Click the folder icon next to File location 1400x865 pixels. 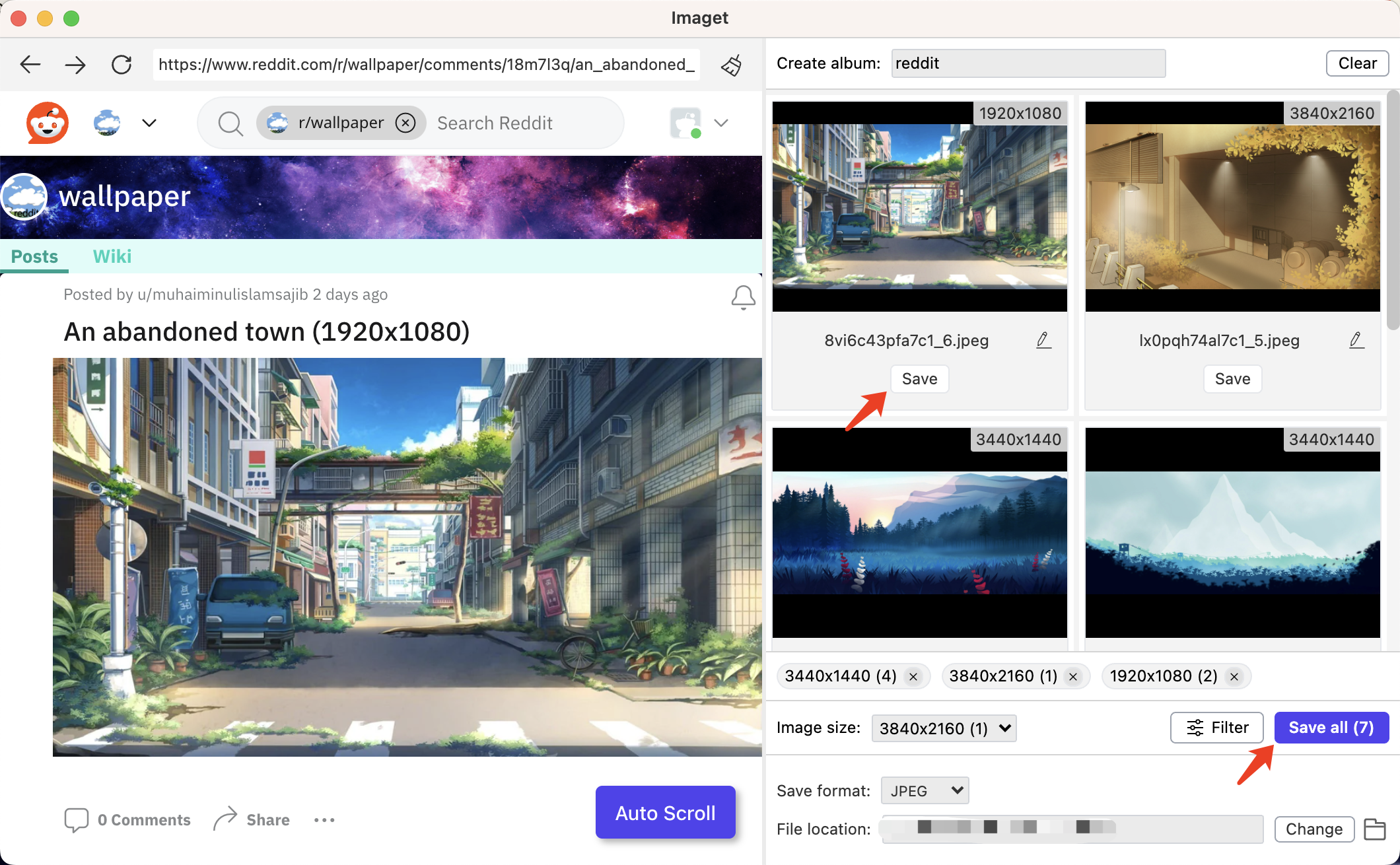pos(1374,829)
